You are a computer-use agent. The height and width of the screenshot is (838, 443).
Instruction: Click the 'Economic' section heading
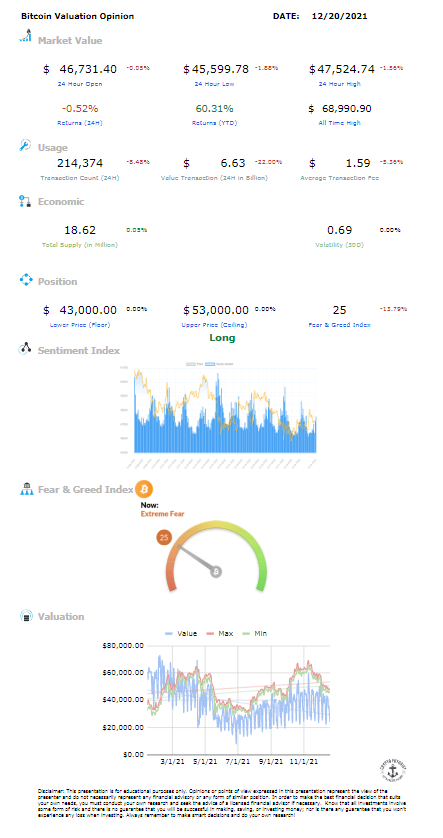[x=61, y=201]
